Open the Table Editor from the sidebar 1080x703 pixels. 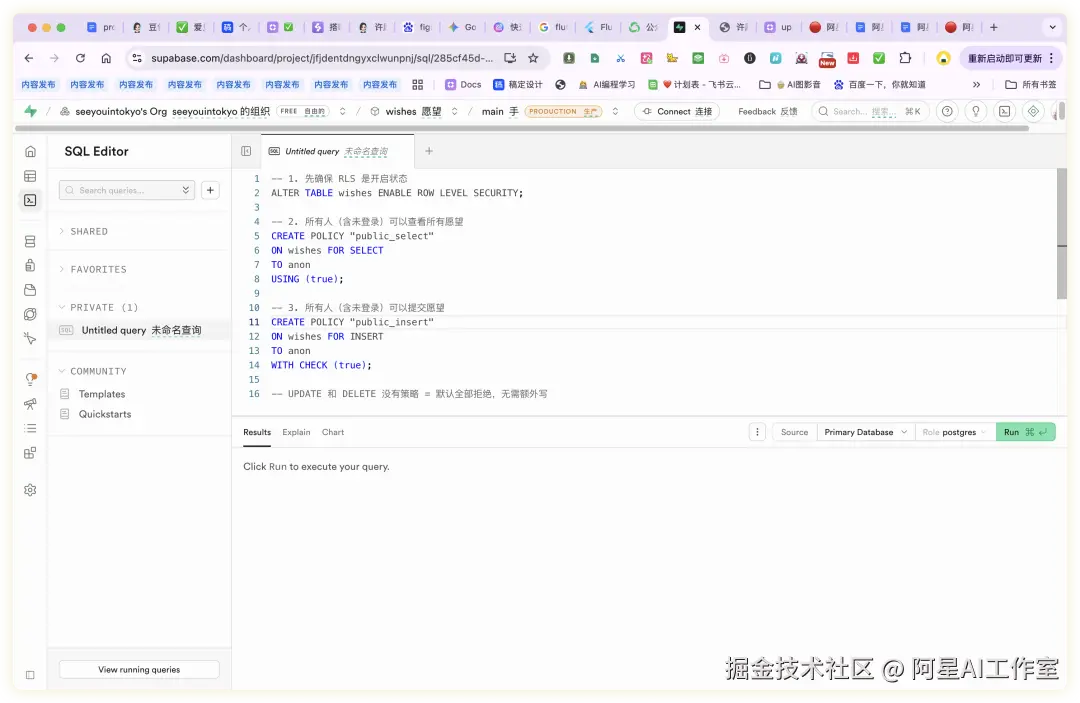[30, 176]
